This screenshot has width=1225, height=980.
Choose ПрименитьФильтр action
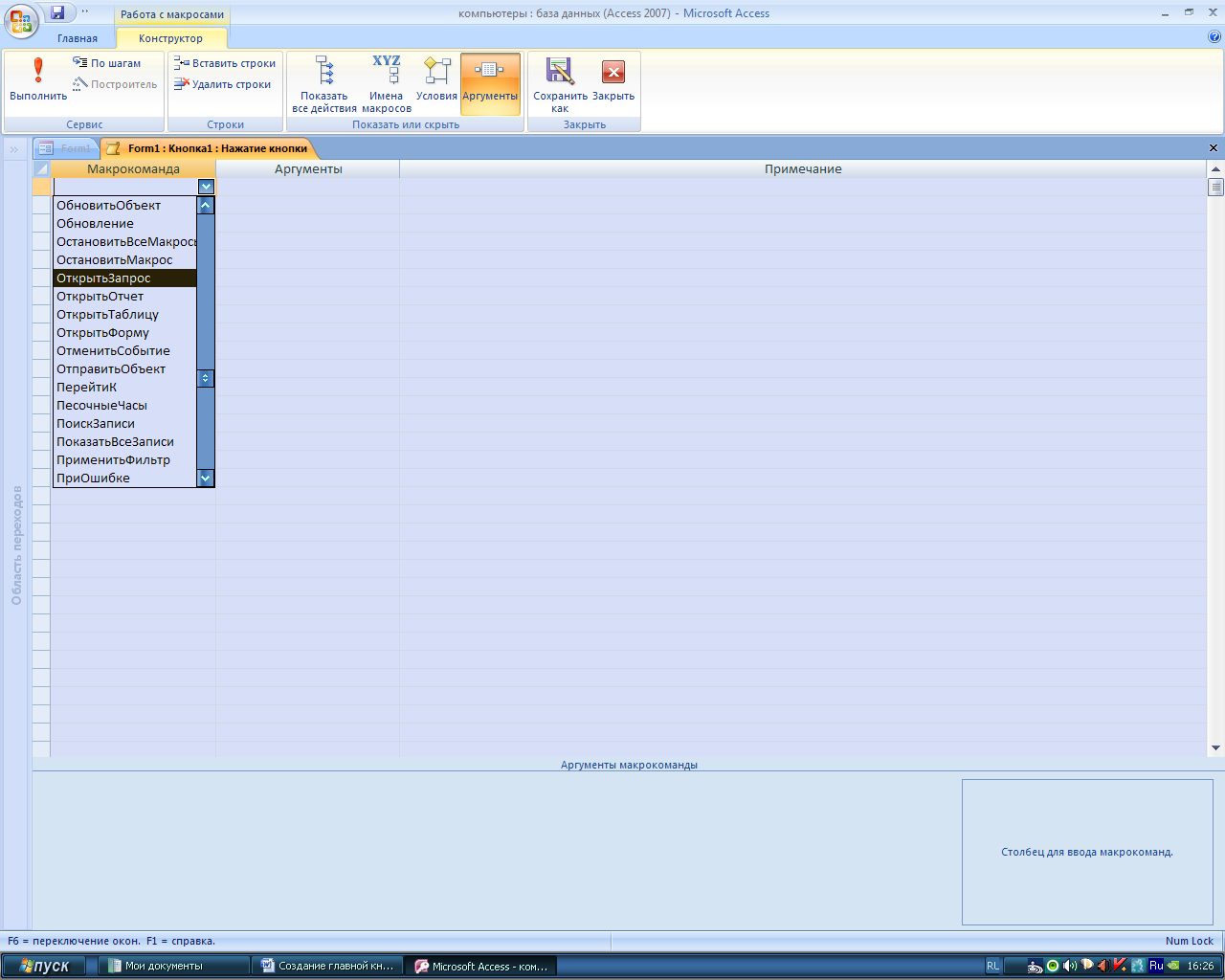(124, 459)
